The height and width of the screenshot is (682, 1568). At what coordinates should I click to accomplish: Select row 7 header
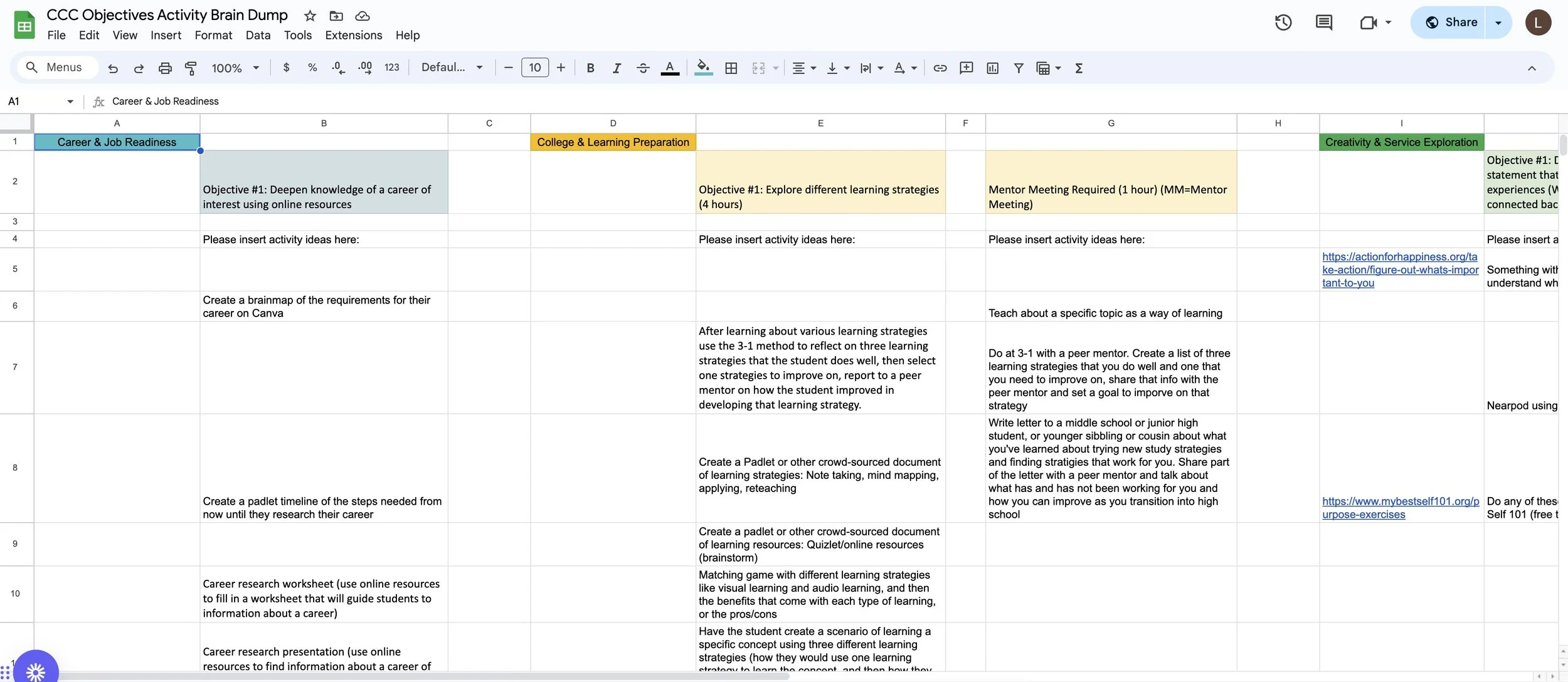pyautogui.click(x=15, y=367)
